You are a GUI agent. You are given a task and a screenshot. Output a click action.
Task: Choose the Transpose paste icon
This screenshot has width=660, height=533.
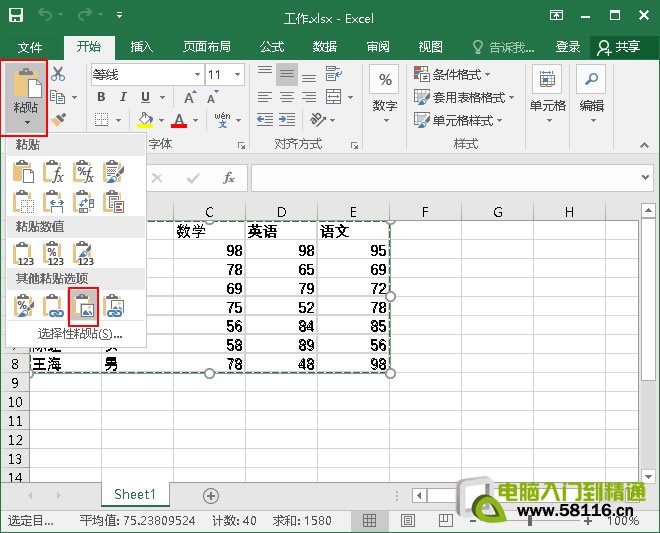[83, 202]
